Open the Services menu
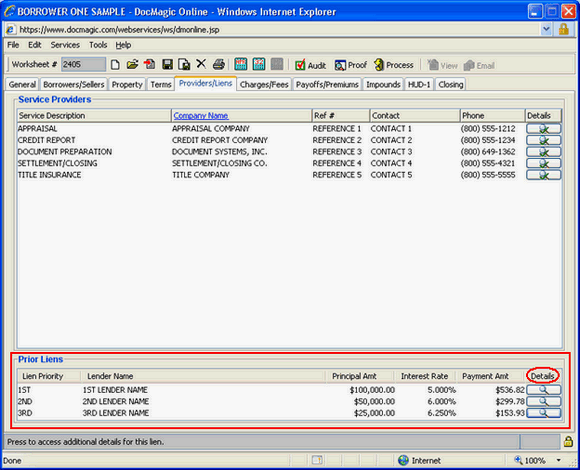The width and height of the screenshot is (580, 470). click(x=65, y=45)
